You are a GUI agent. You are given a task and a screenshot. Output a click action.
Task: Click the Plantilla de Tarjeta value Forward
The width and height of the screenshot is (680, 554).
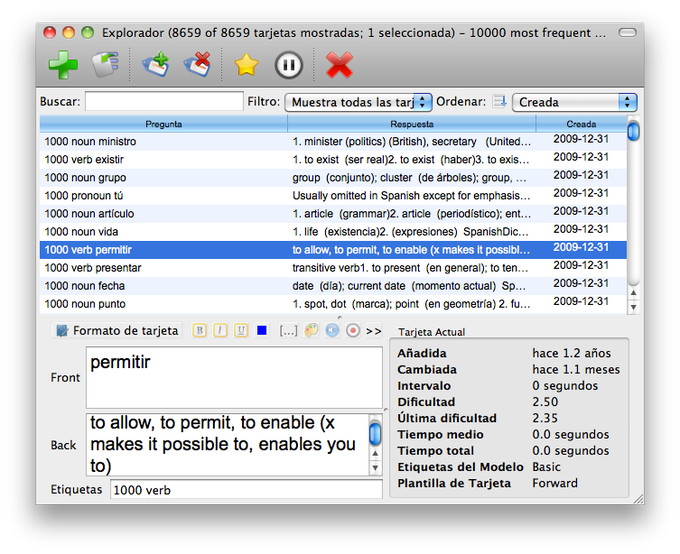[x=555, y=483]
